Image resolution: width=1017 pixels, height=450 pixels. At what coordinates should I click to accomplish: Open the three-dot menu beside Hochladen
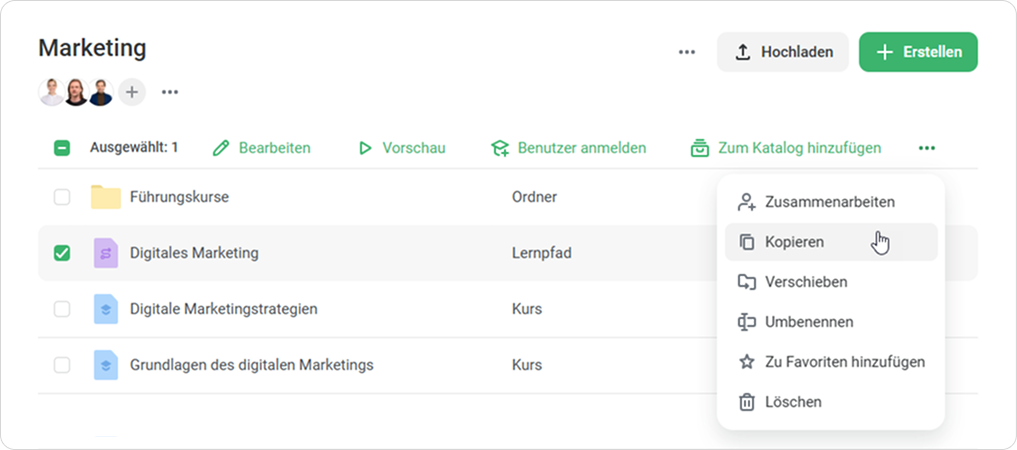pyautogui.click(x=687, y=52)
